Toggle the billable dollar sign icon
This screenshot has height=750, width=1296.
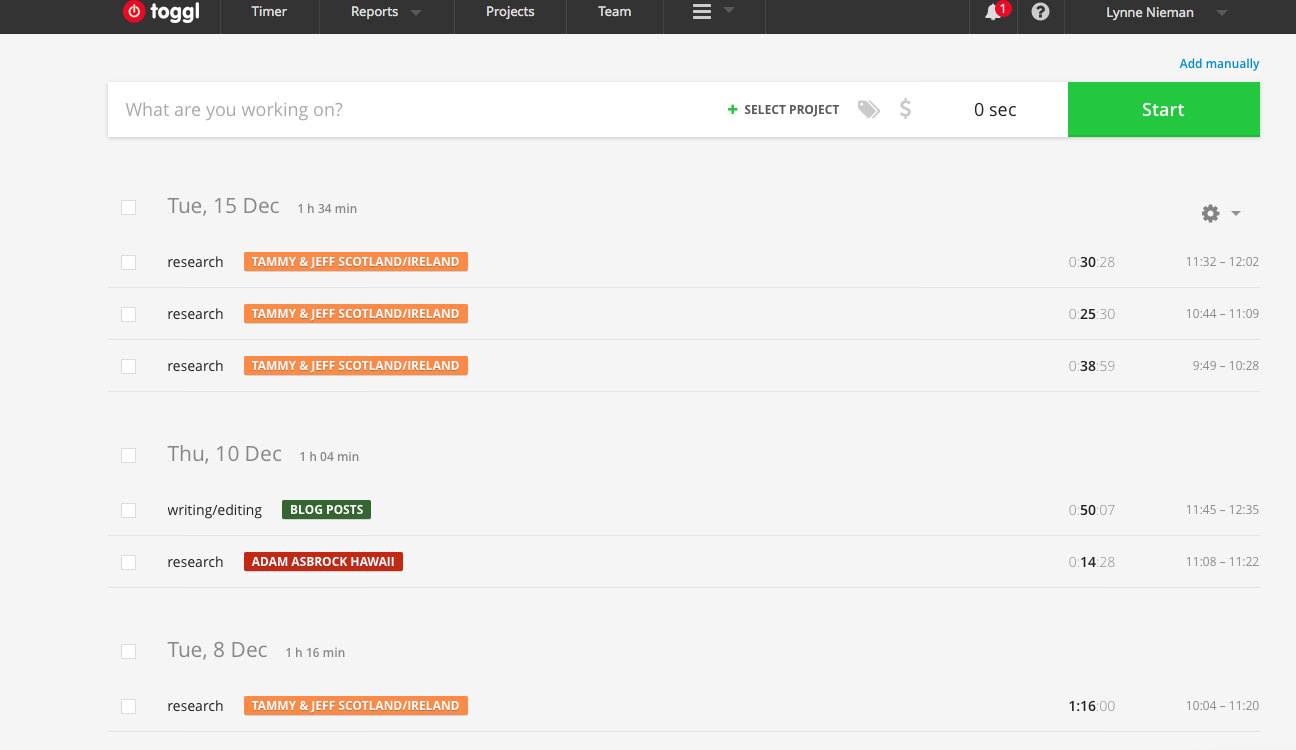pyautogui.click(x=905, y=110)
